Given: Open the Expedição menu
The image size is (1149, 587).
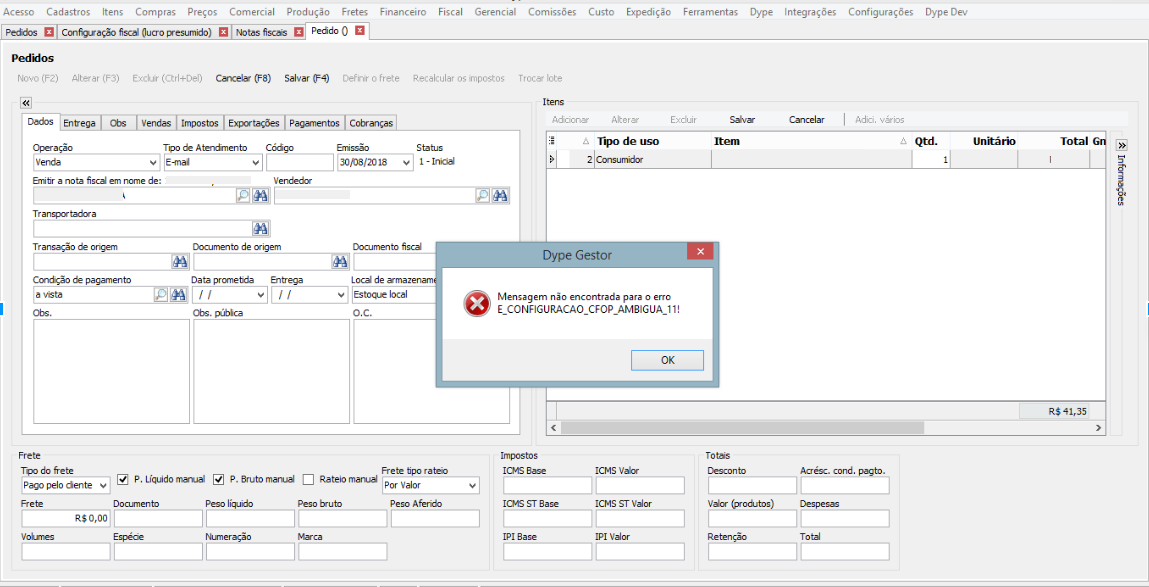Looking at the screenshot, I should 649,12.
